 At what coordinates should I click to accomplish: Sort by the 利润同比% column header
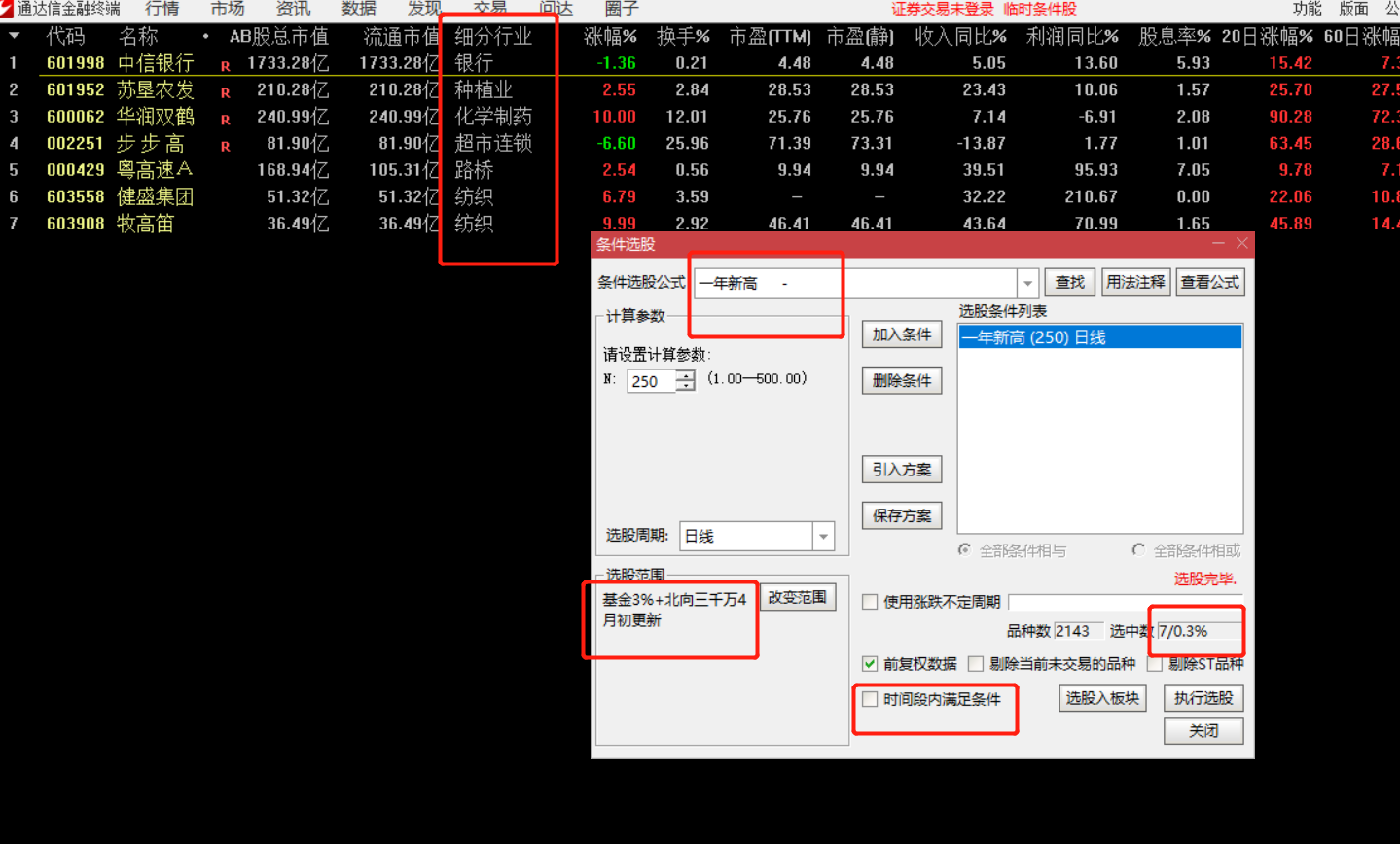coord(1072,37)
